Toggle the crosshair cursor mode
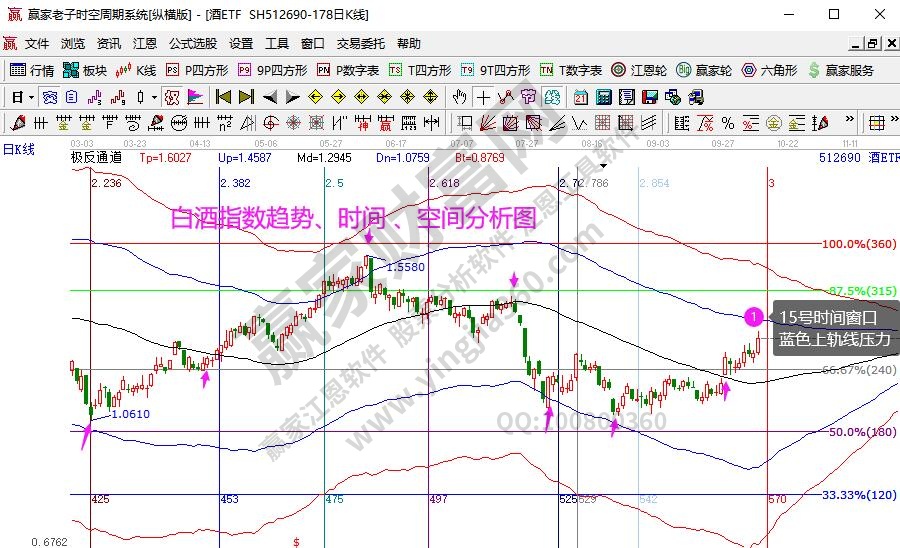Image resolution: width=900 pixels, height=548 pixels. (x=484, y=97)
